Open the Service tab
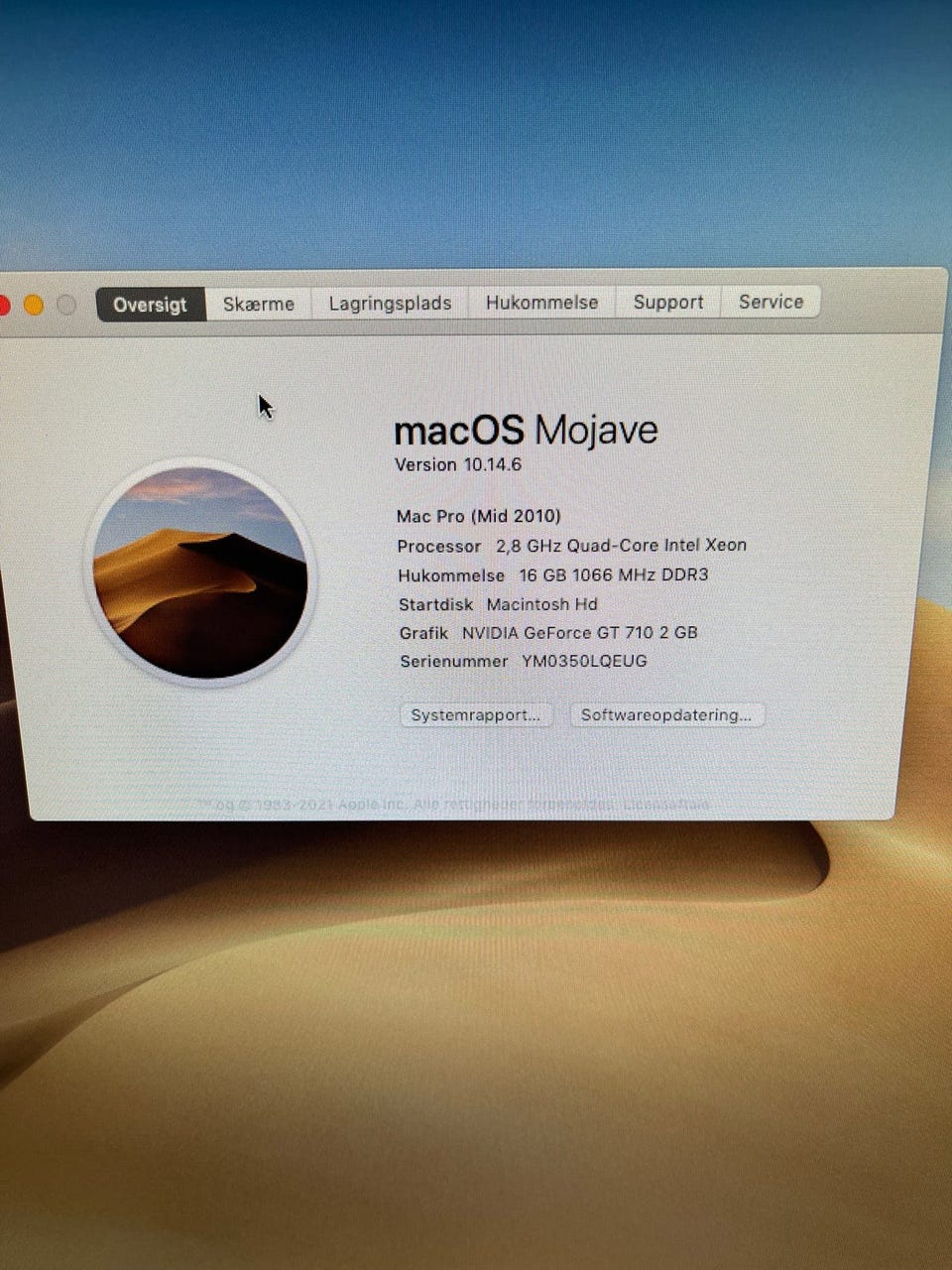This screenshot has height=1270, width=952. point(771,302)
